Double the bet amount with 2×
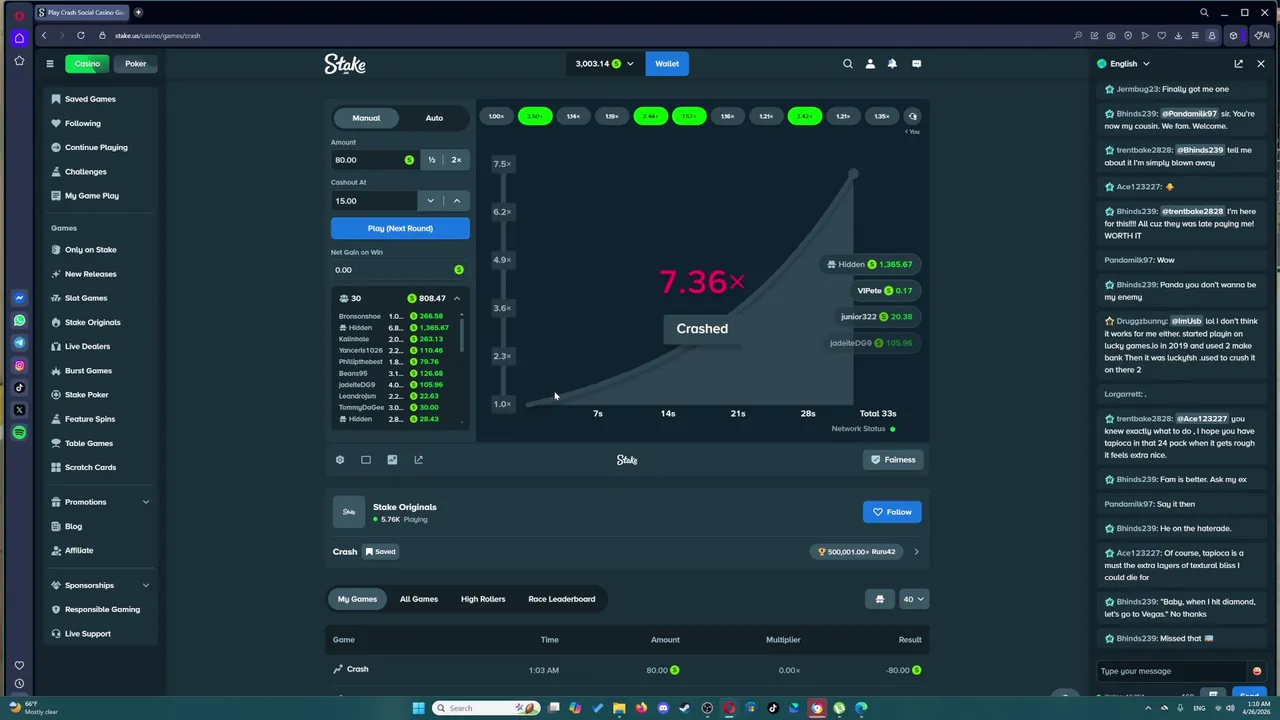 coord(457,160)
